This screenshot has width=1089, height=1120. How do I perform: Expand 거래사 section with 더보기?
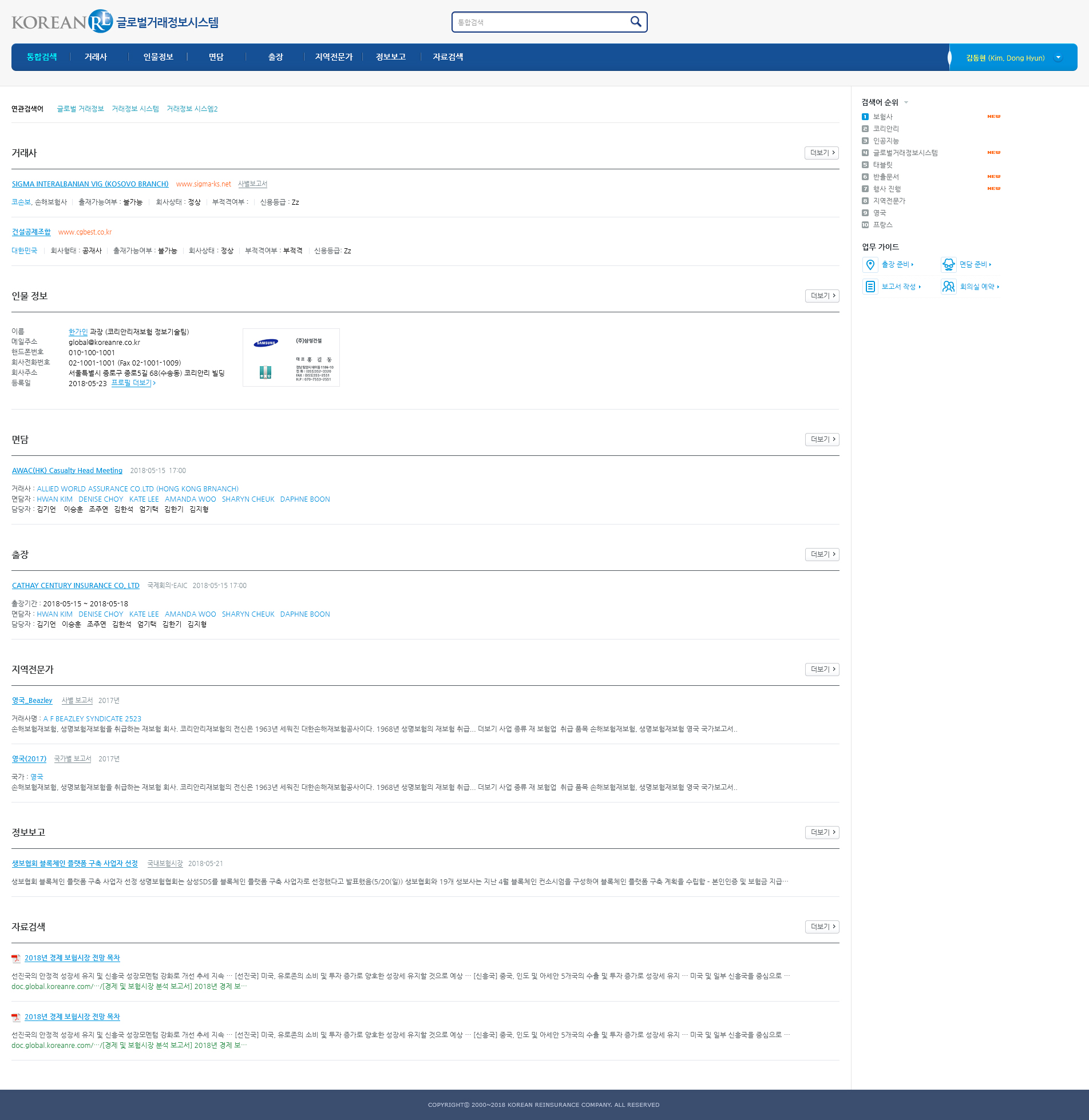tap(822, 153)
